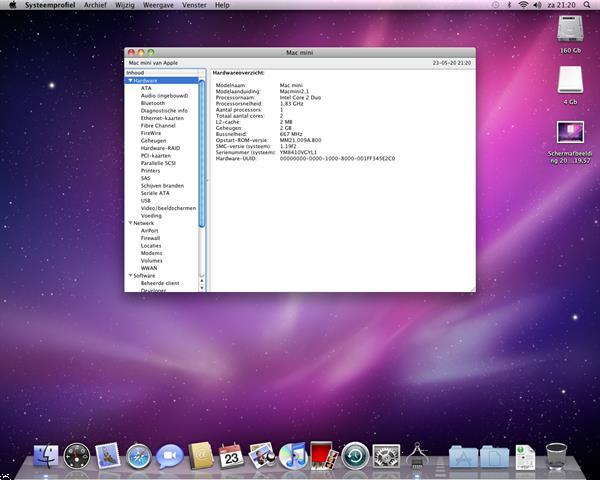The height and width of the screenshot is (480, 600).
Task: Select Ethernet-kaarten in sidebar
Action: [162, 118]
